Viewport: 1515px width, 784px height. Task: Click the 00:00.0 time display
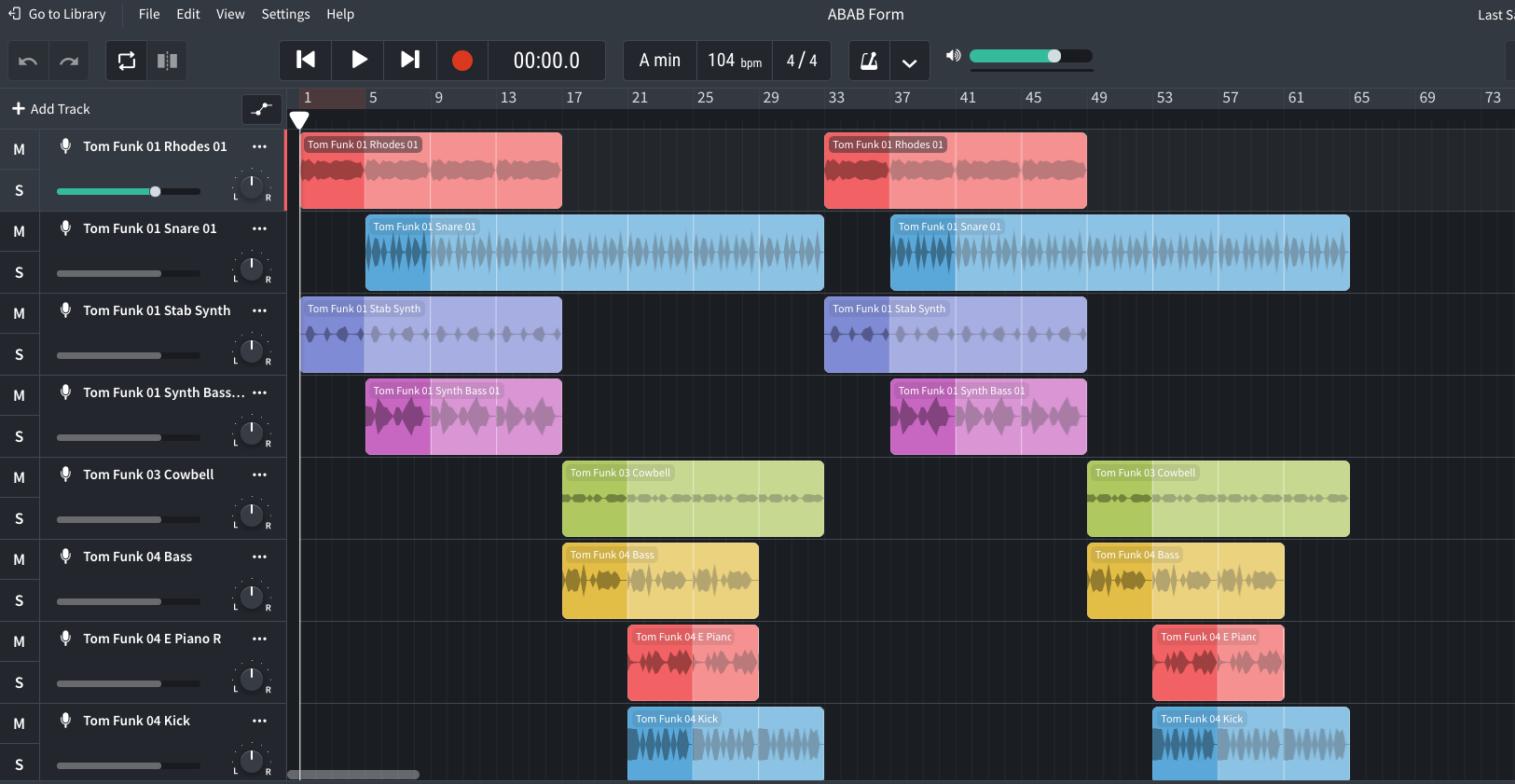click(x=546, y=61)
